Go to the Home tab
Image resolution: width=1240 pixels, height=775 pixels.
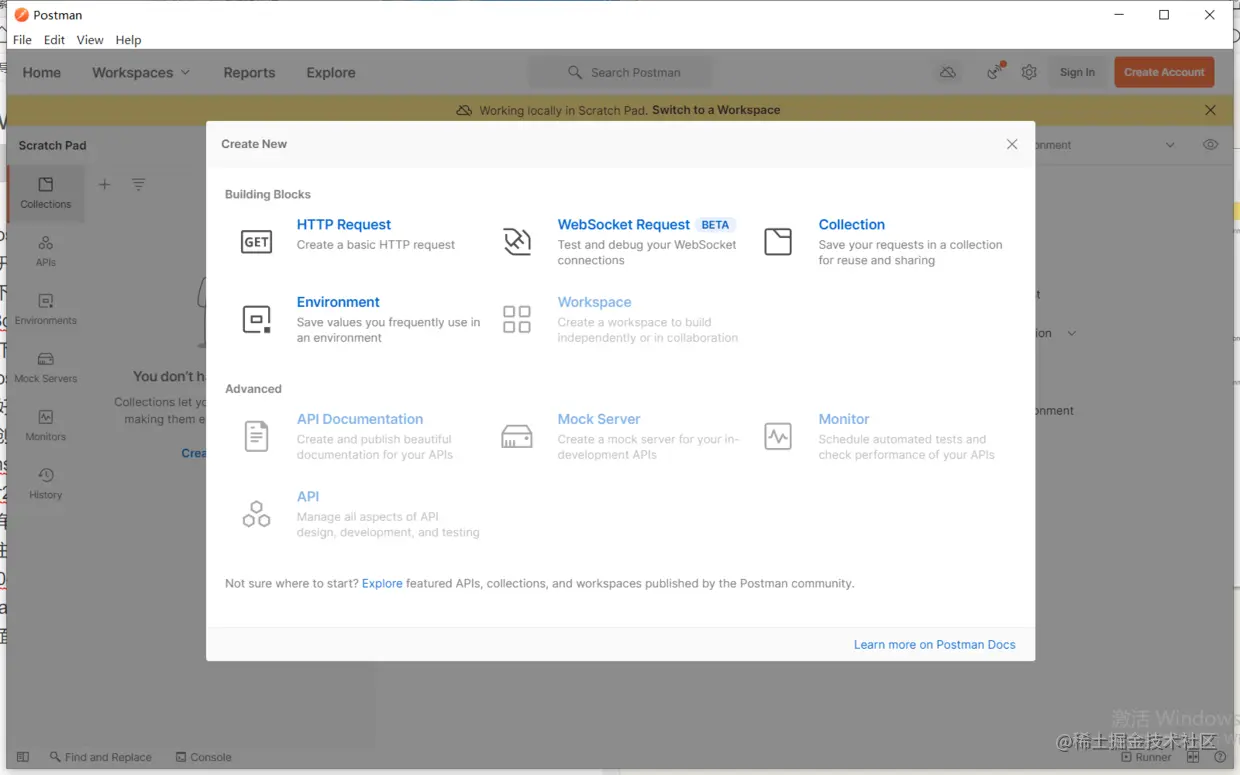click(42, 72)
